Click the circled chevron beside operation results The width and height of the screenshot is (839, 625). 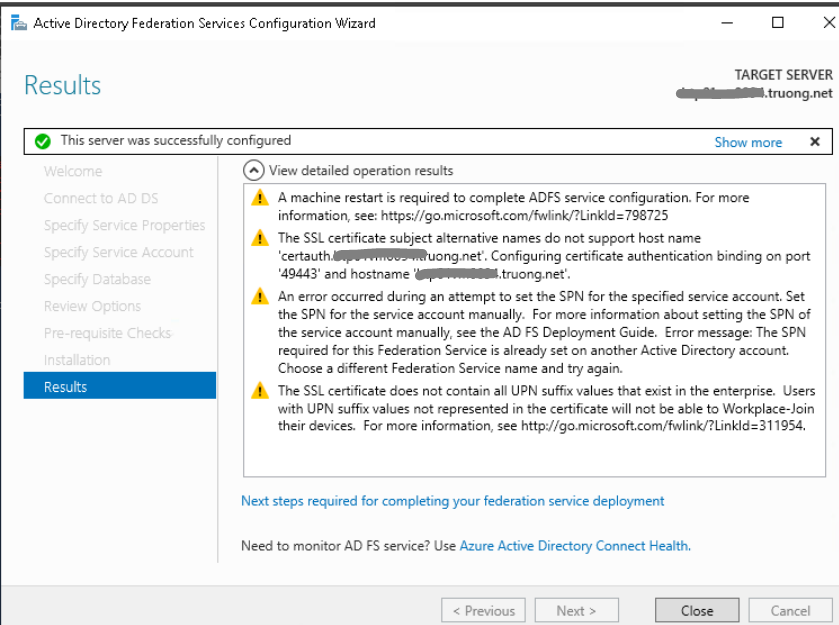(254, 169)
